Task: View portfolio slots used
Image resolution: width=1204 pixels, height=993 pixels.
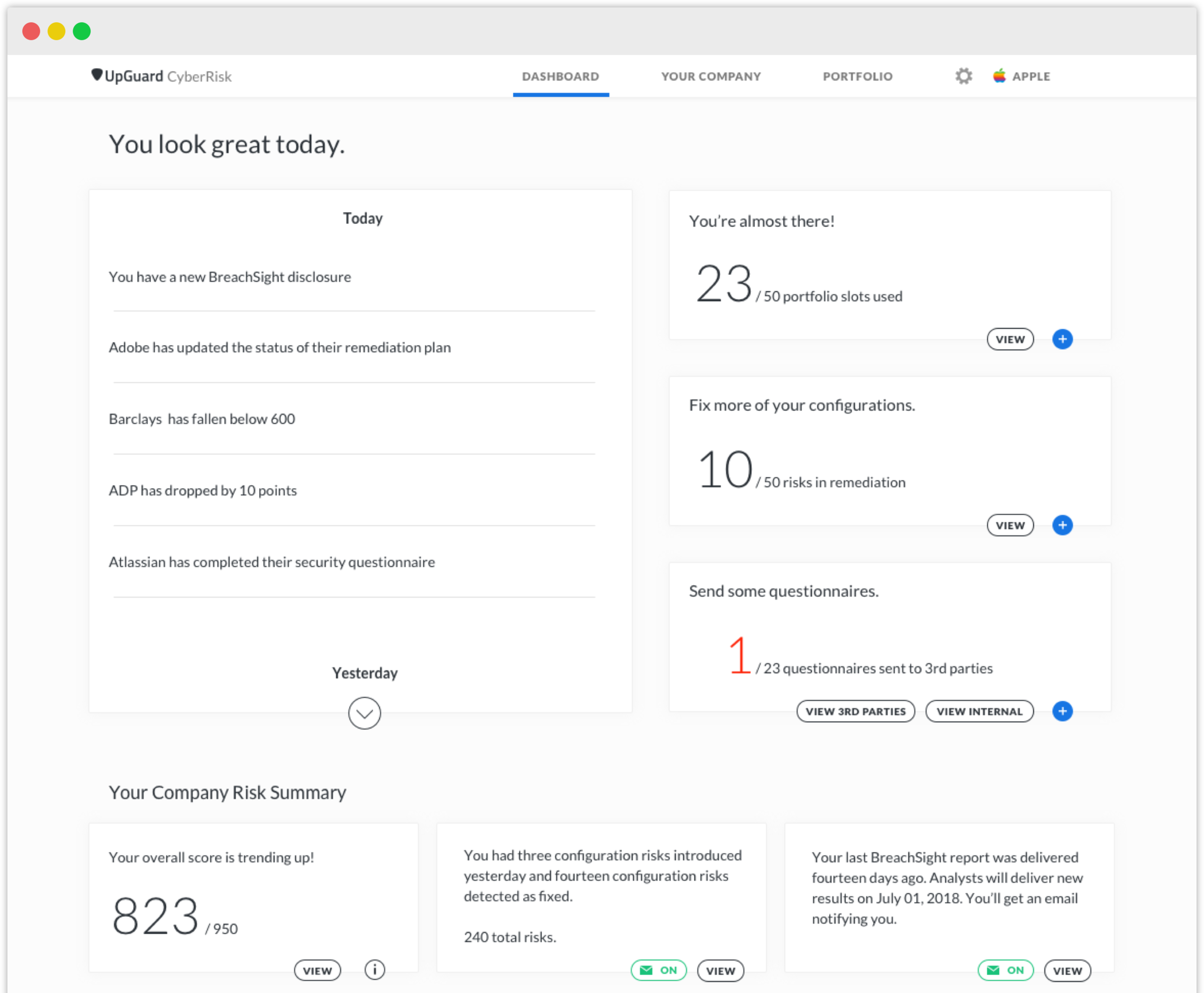Action: [x=1010, y=339]
